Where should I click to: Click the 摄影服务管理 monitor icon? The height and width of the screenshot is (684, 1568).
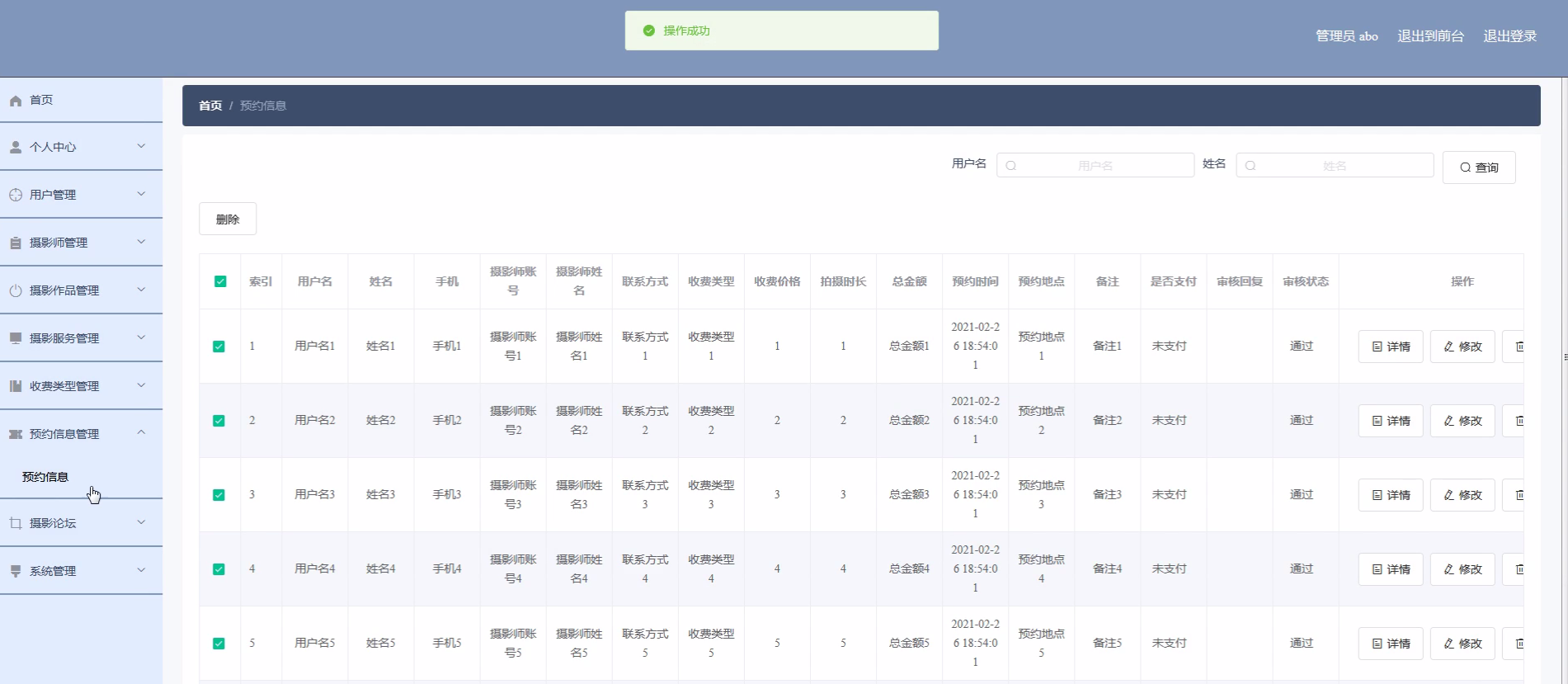16,338
